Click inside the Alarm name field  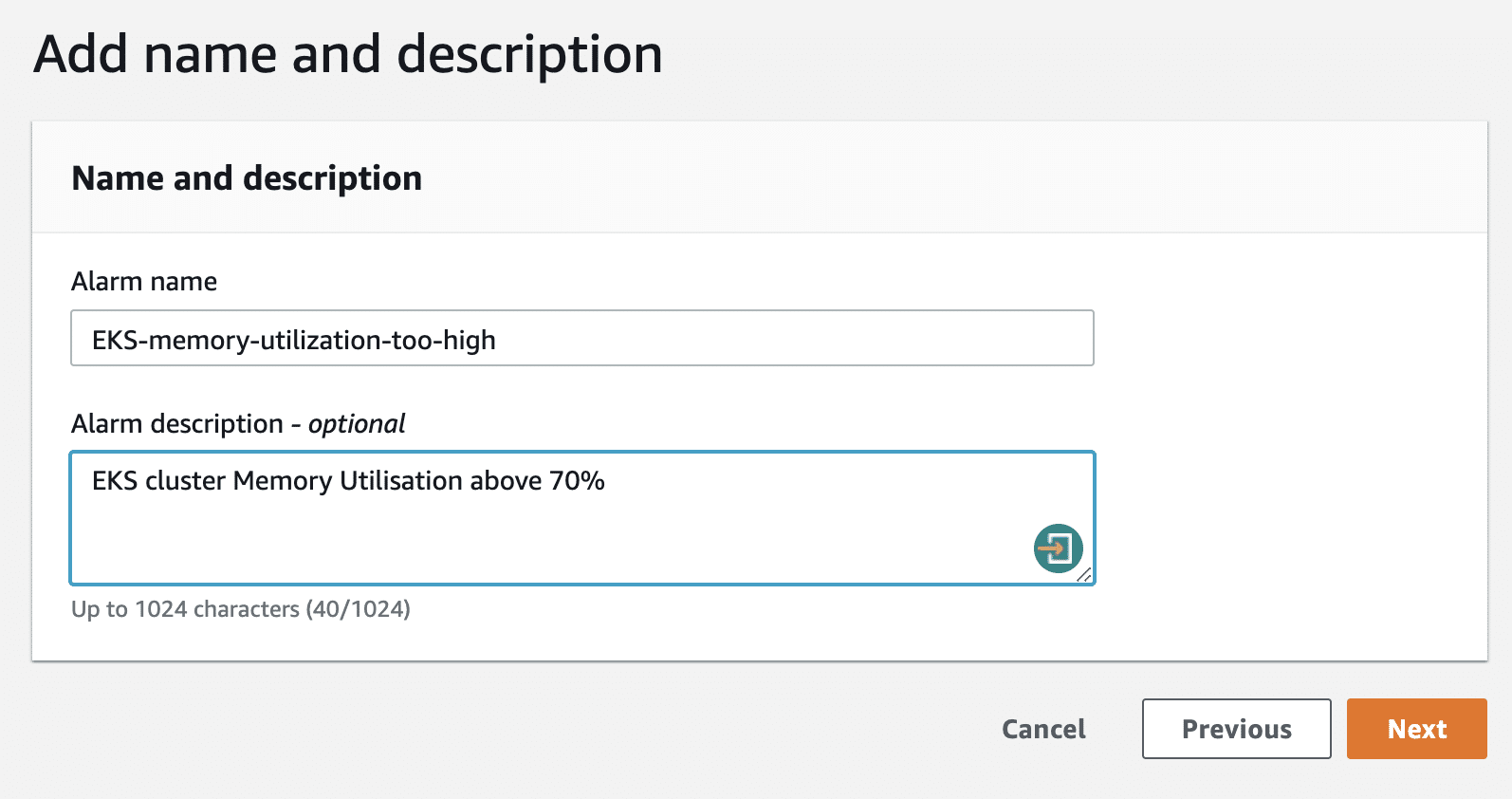coord(664,338)
